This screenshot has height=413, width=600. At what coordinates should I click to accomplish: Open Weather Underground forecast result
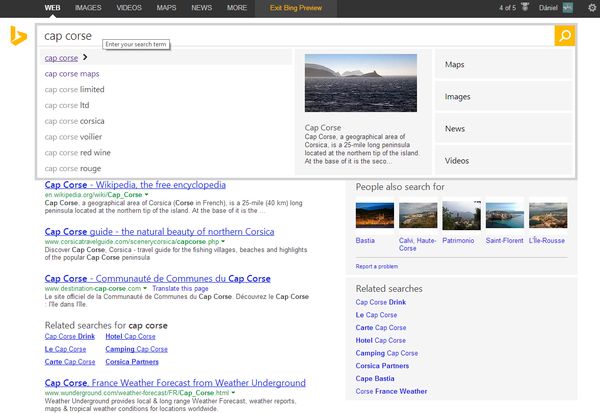(175, 383)
